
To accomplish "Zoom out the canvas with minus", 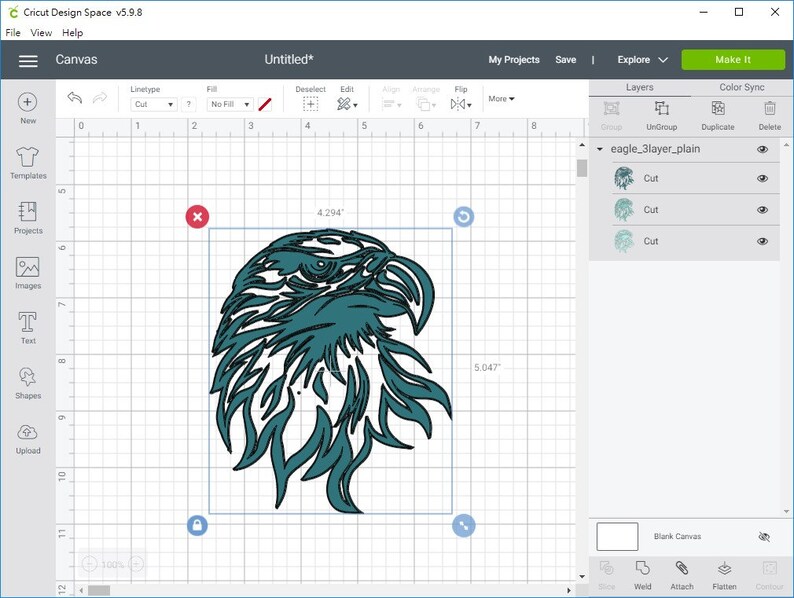I will click(89, 564).
